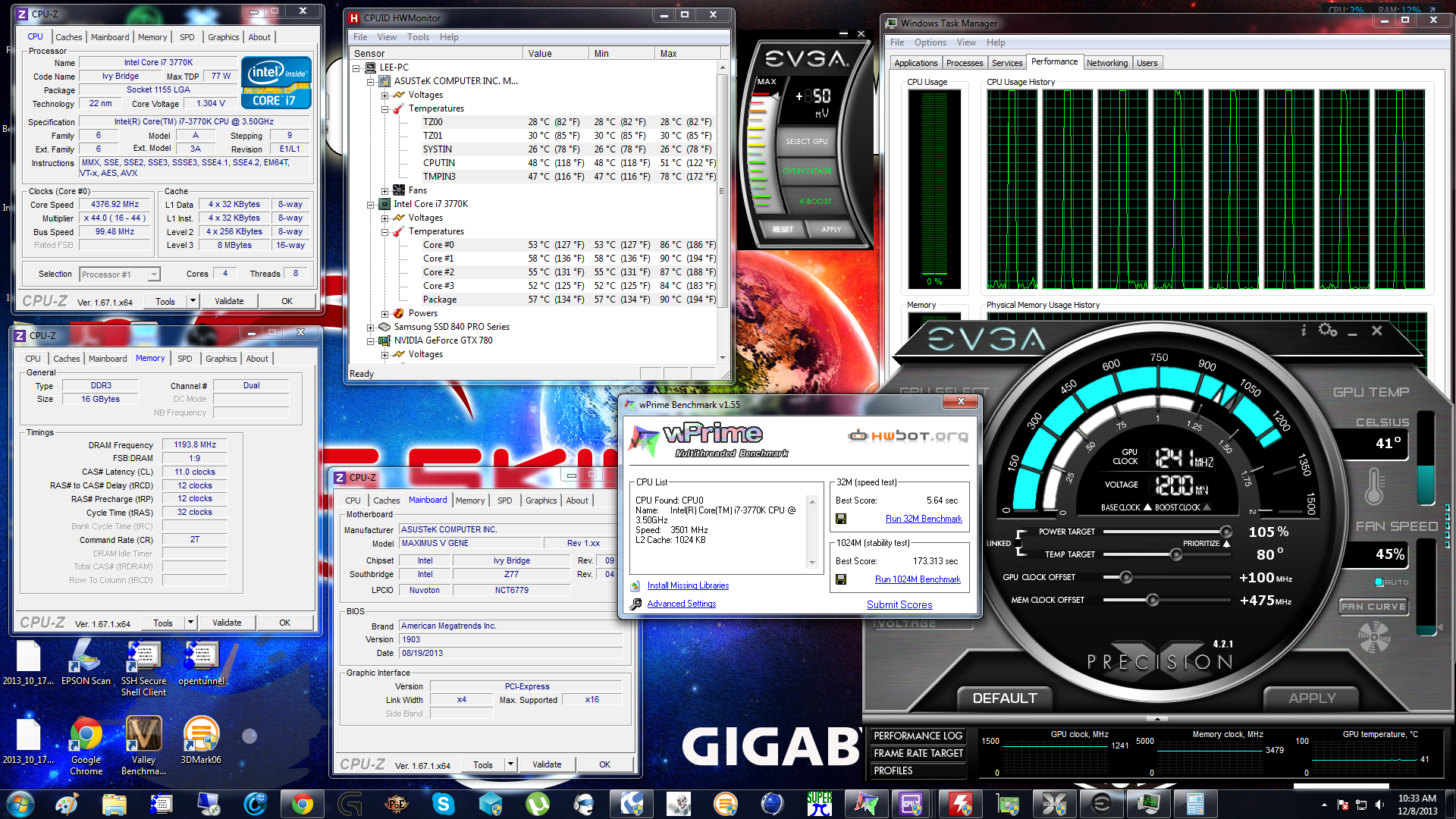Click Paint icon in taskbar
This screenshot has width=1456, height=819.
(67, 804)
